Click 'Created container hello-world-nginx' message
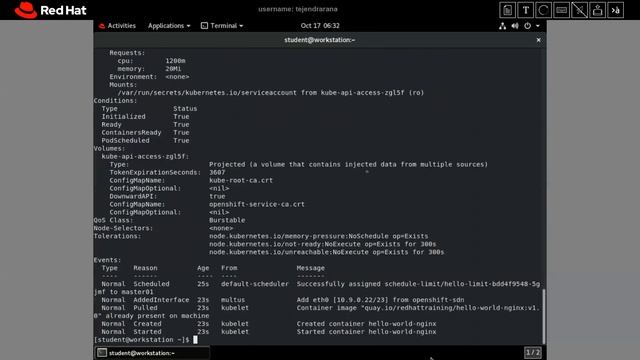 coord(367,324)
